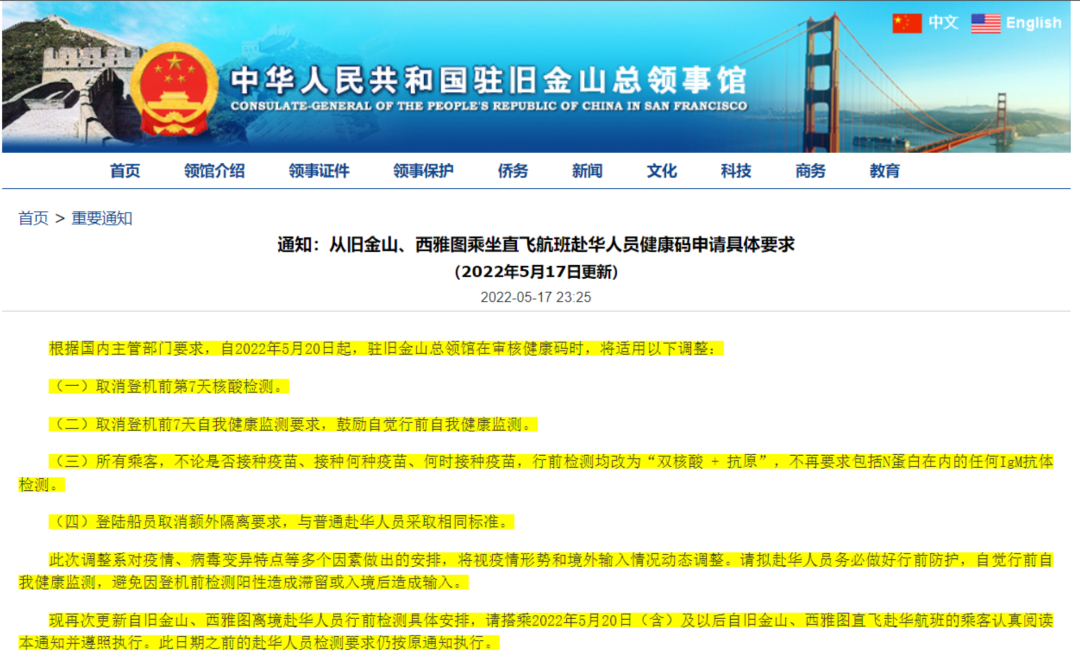Screen dimensions: 1080x665
Task: Click the Chinese flag icon
Action: [906, 23]
